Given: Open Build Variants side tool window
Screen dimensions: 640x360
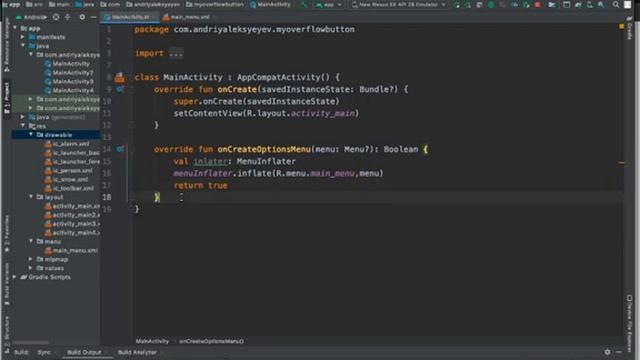Looking at the screenshot, I should coord(7,284).
